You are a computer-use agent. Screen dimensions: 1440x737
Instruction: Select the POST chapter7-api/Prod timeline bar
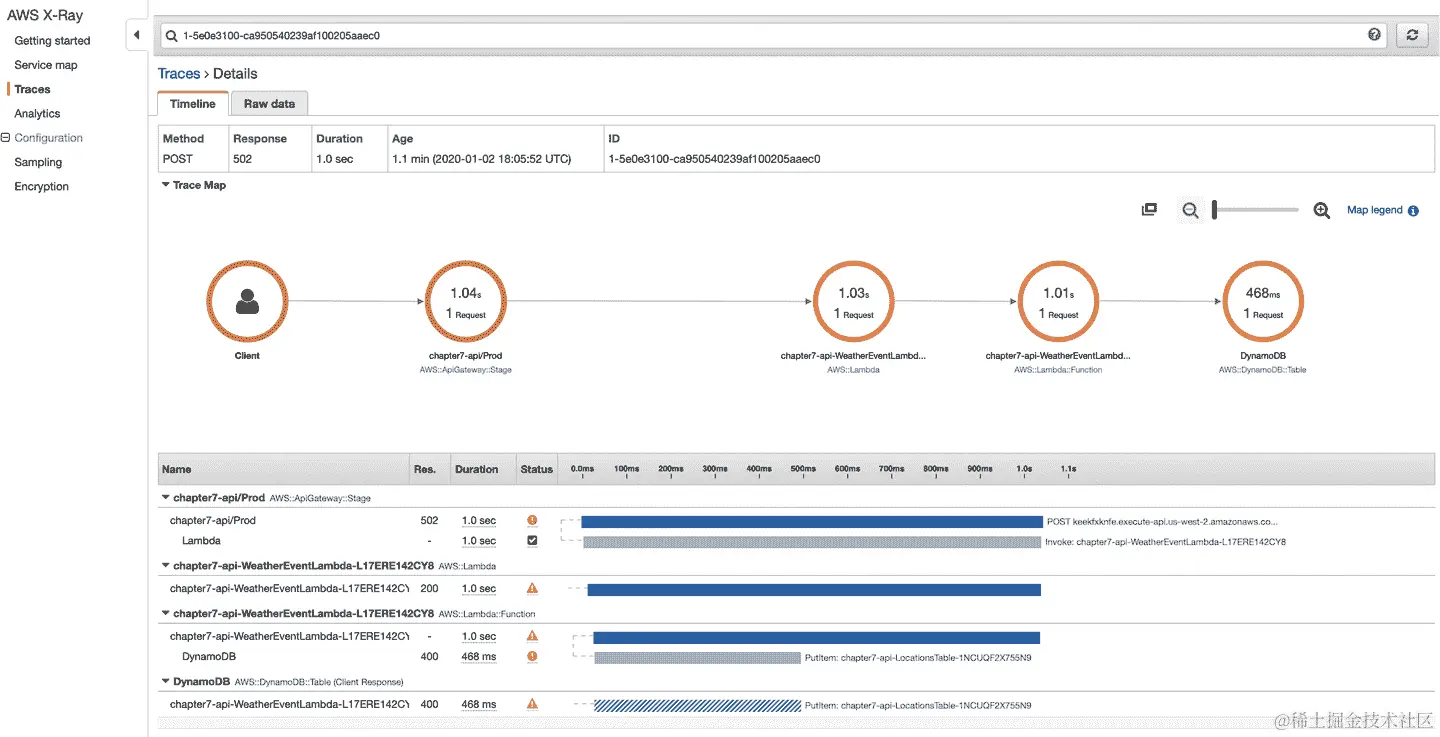coord(812,521)
